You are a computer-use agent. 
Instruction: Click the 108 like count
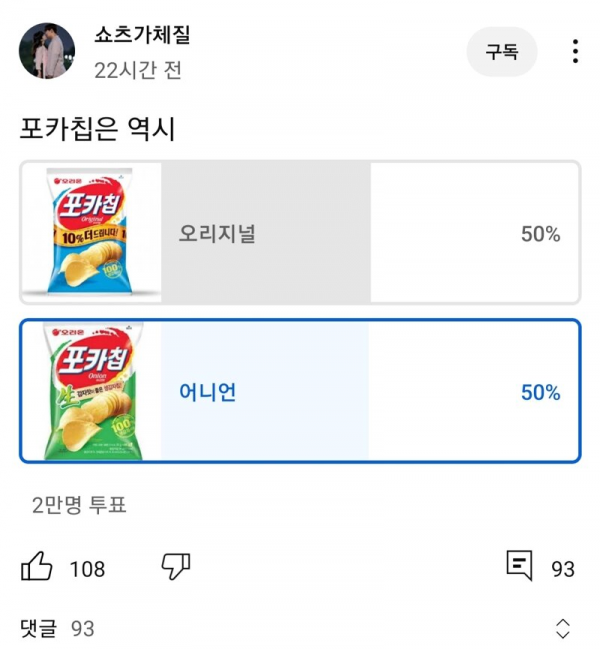(87, 569)
